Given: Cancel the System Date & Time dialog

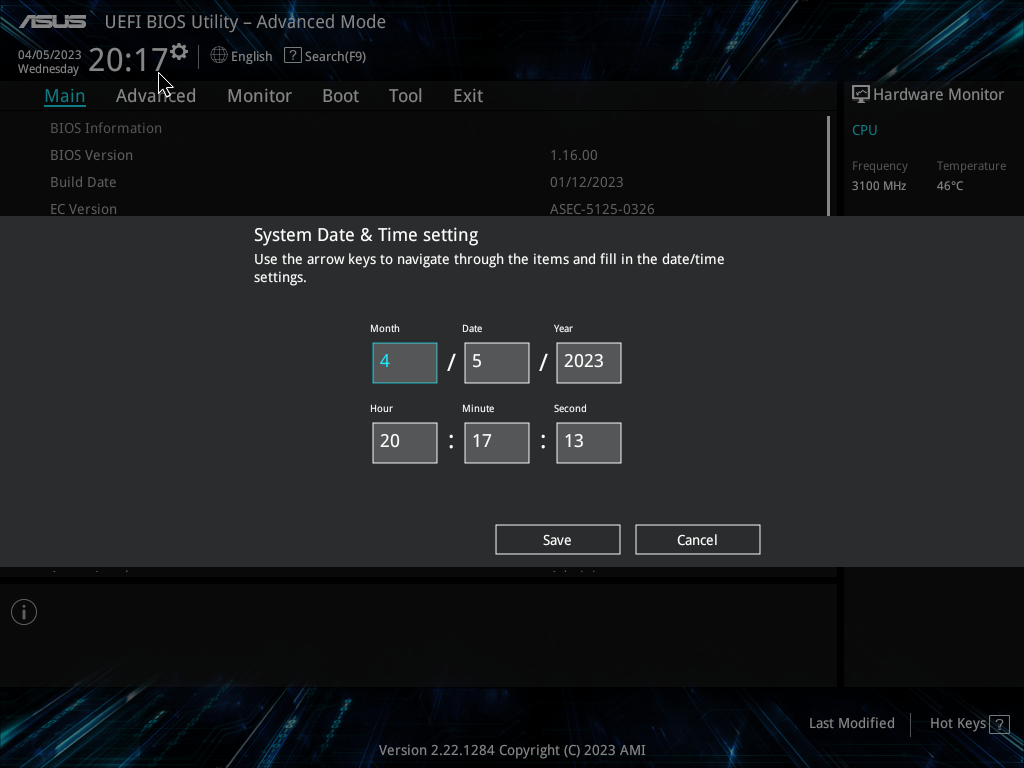Looking at the screenshot, I should (x=697, y=539).
